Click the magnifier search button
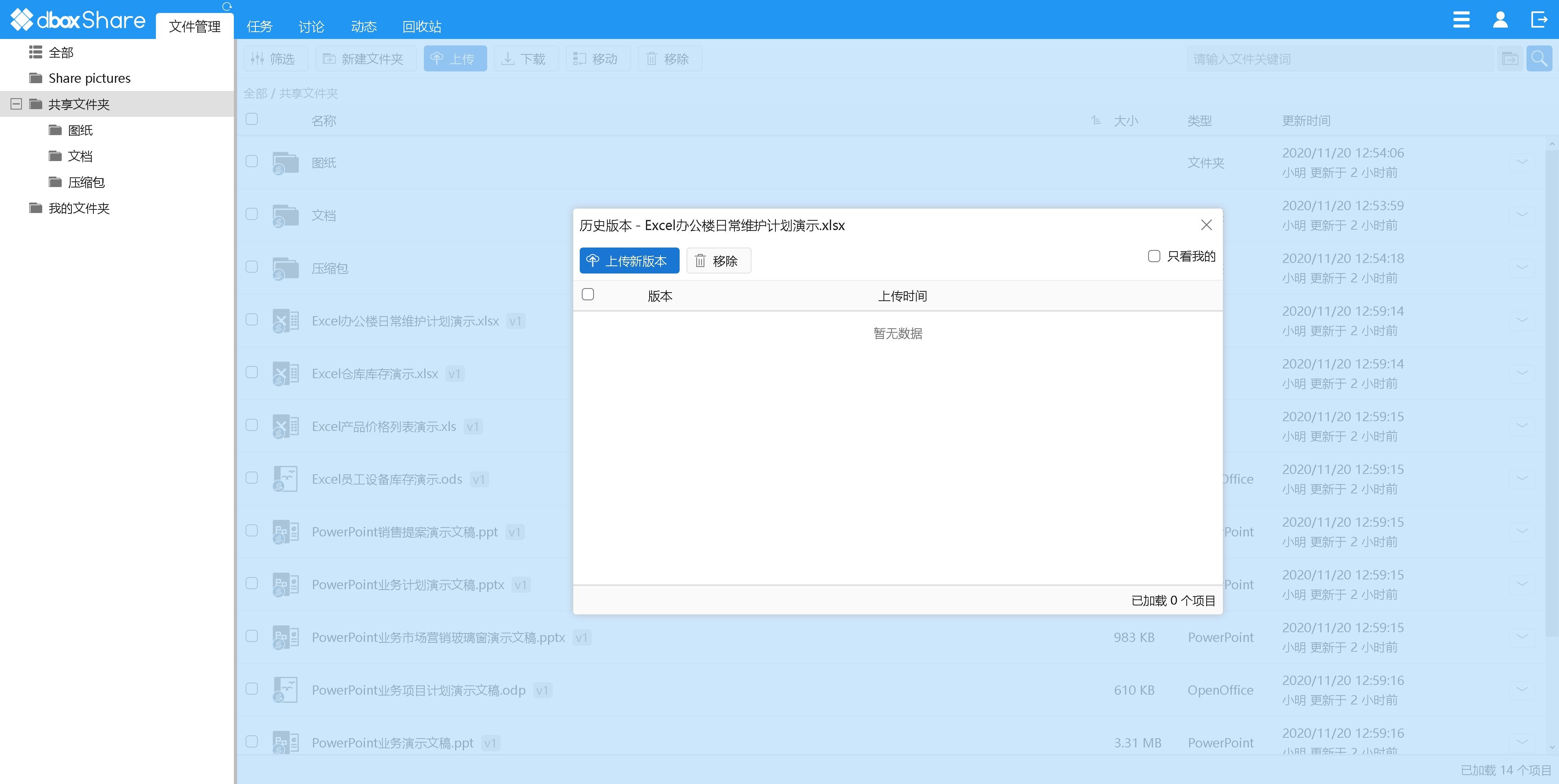 [1539, 59]
